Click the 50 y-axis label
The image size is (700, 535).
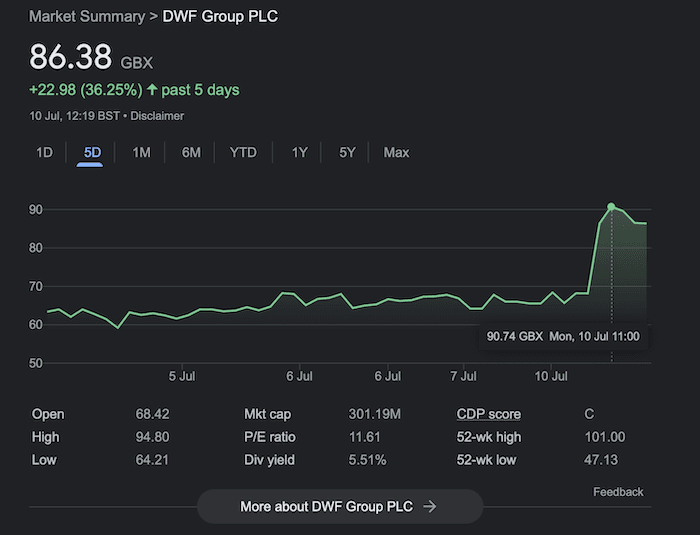click(36, 363)
